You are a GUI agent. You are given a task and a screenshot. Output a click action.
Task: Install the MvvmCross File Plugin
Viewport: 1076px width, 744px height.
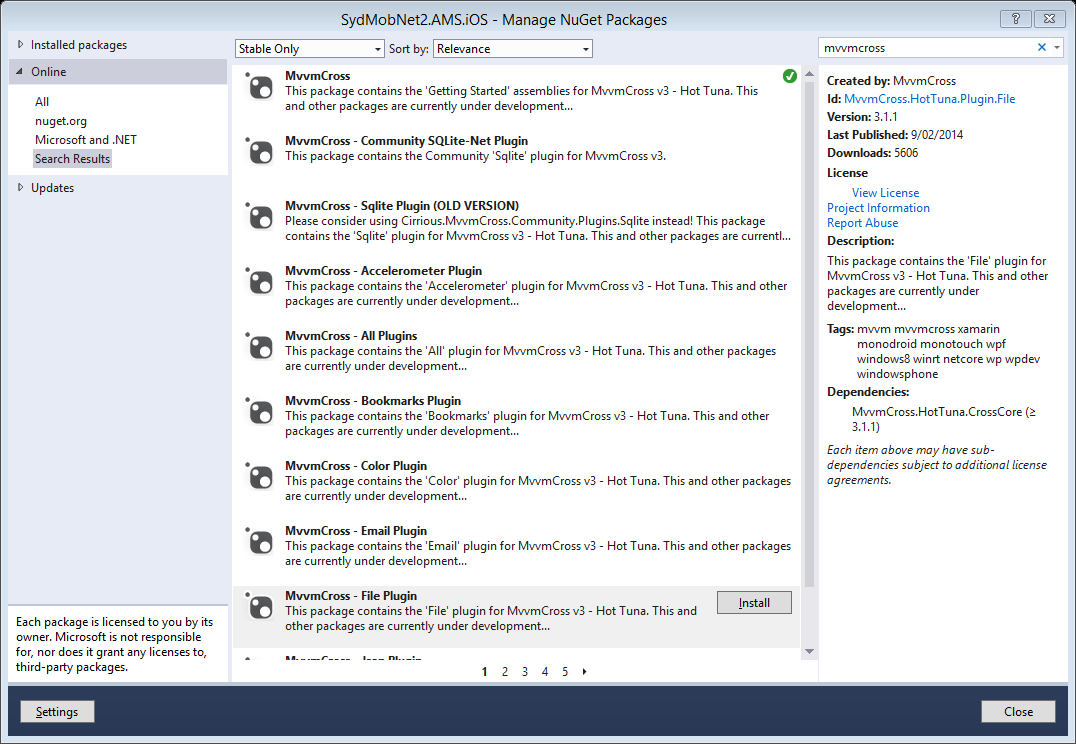click(x=753, y=602)
